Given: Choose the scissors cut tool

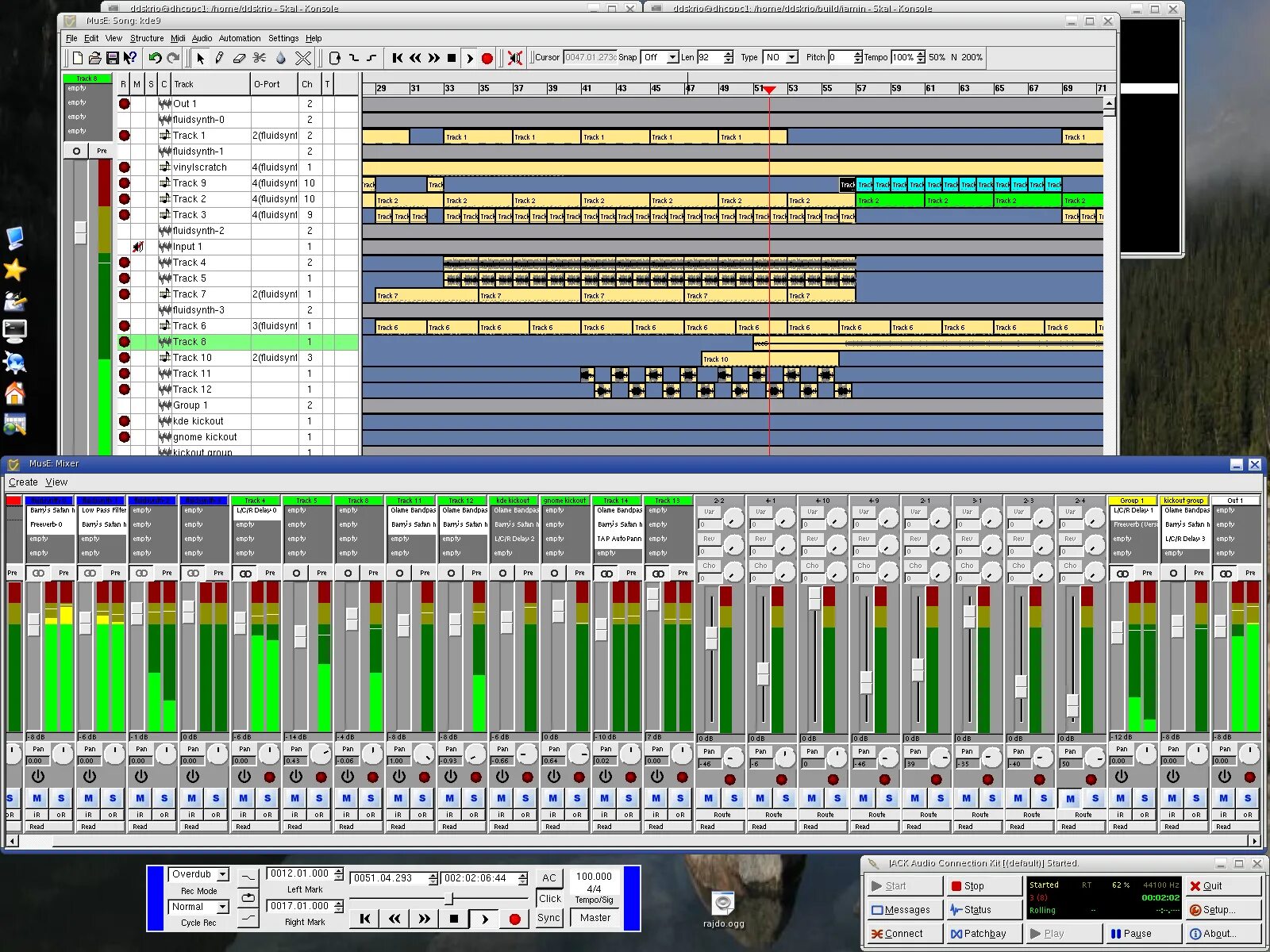Looking at the screenshot, I should (260, 58).
